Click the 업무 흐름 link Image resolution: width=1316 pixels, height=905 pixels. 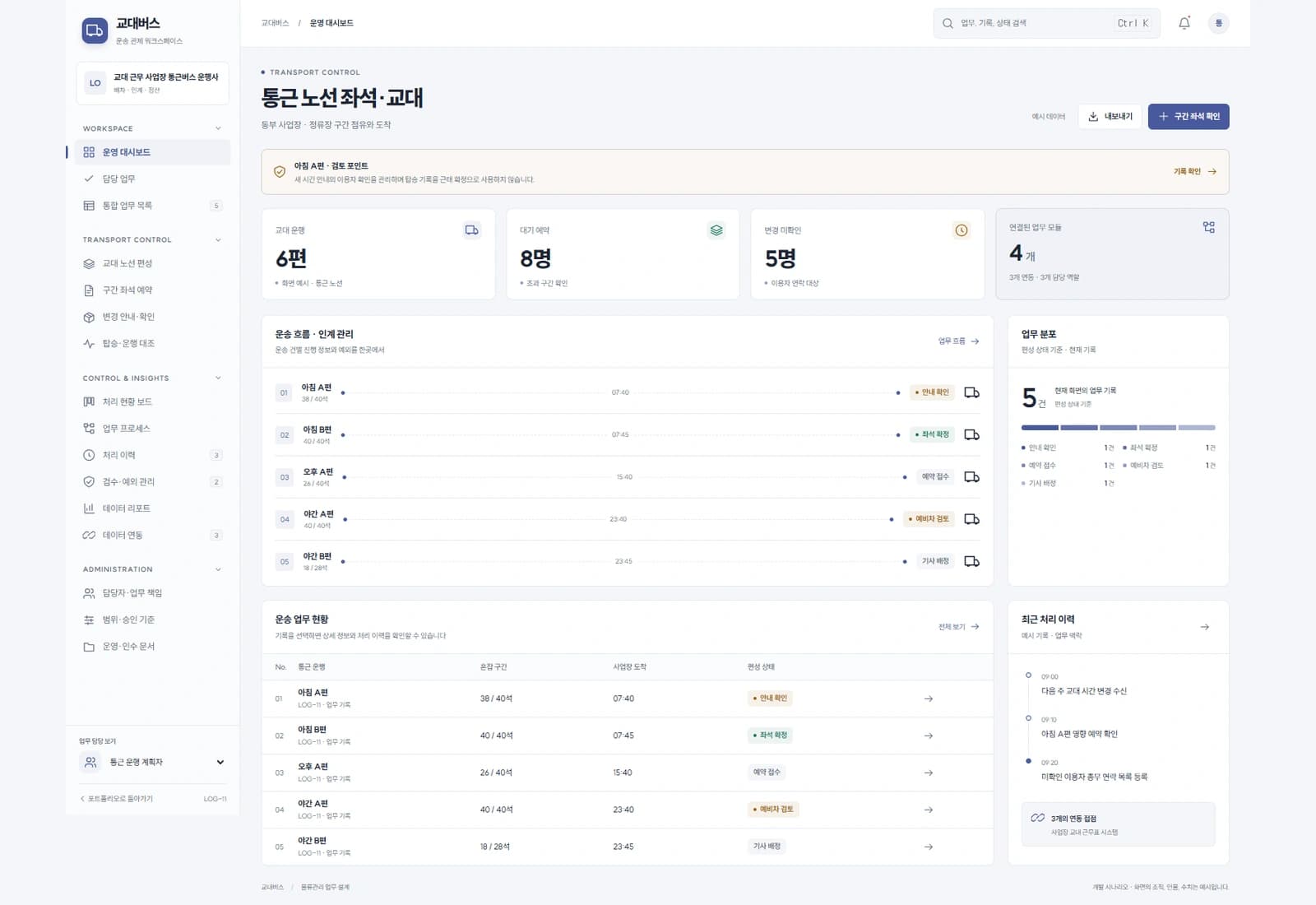coord(958,341)
